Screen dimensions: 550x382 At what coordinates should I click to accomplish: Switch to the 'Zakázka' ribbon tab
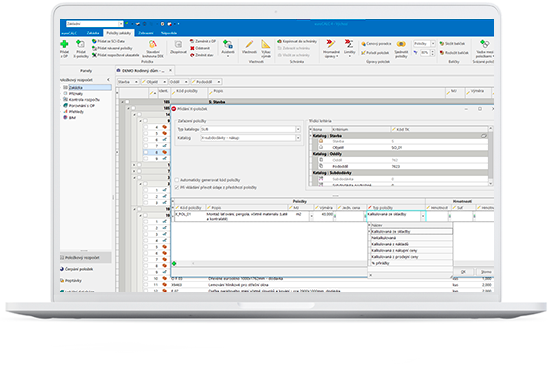tap(93, 33)
